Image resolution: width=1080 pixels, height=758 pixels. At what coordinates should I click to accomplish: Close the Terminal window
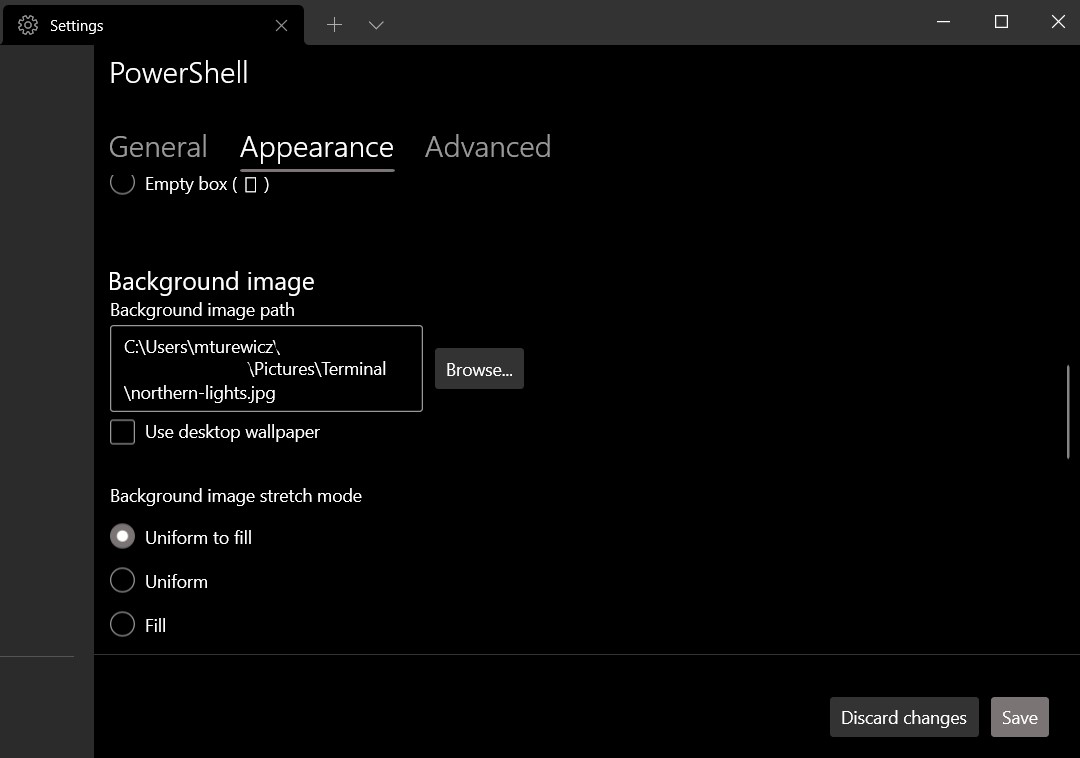[x=1059, y=22]
